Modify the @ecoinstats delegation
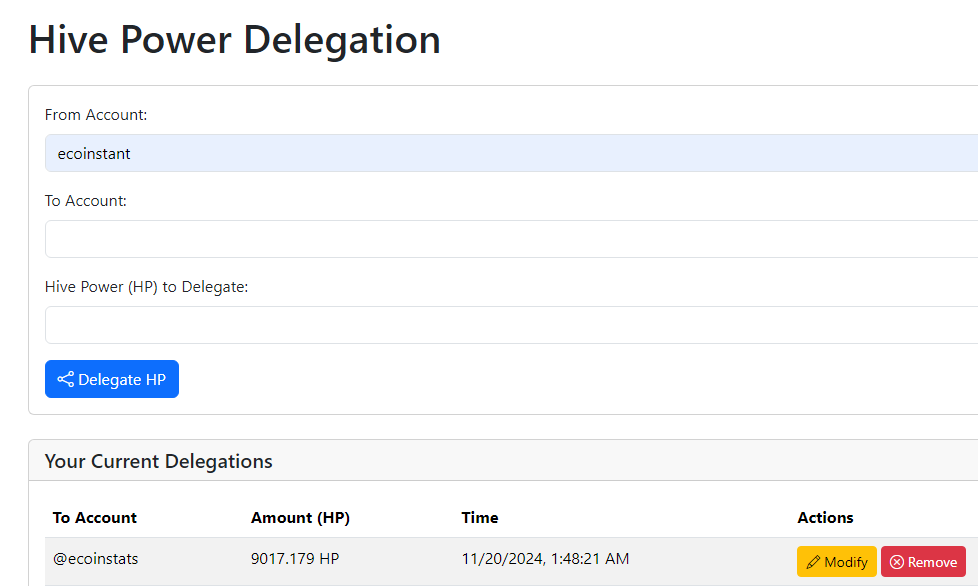This screenshot has width=978, height=586. [x=836, y=562]
